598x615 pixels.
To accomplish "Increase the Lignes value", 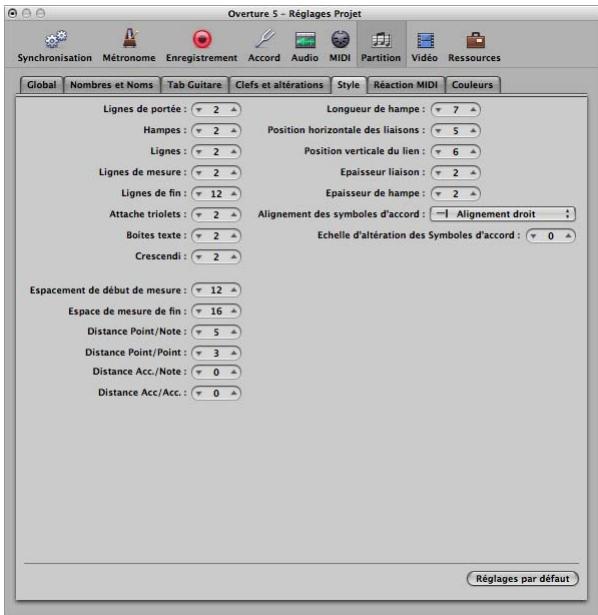I will click(x=234, y=151).
